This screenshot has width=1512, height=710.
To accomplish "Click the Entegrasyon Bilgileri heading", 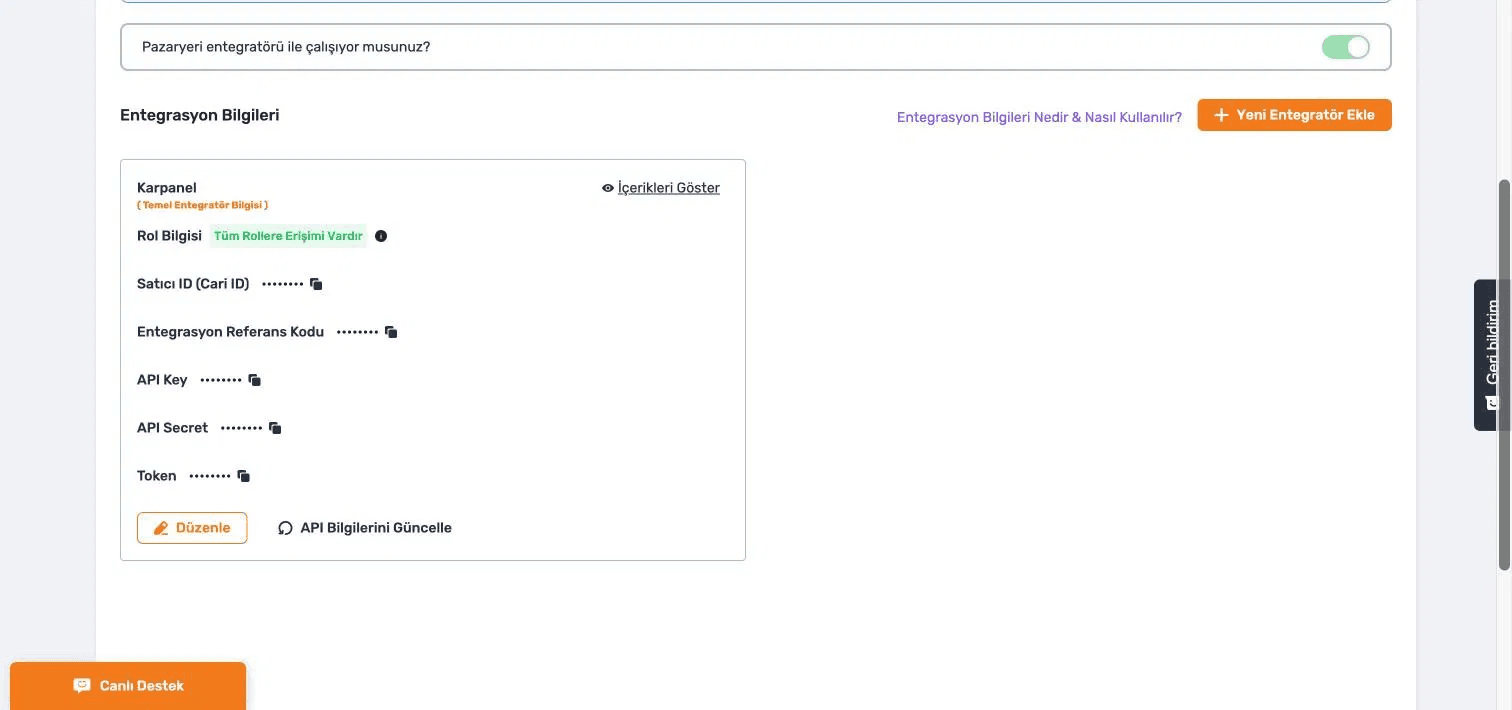I will coord(200,115).
